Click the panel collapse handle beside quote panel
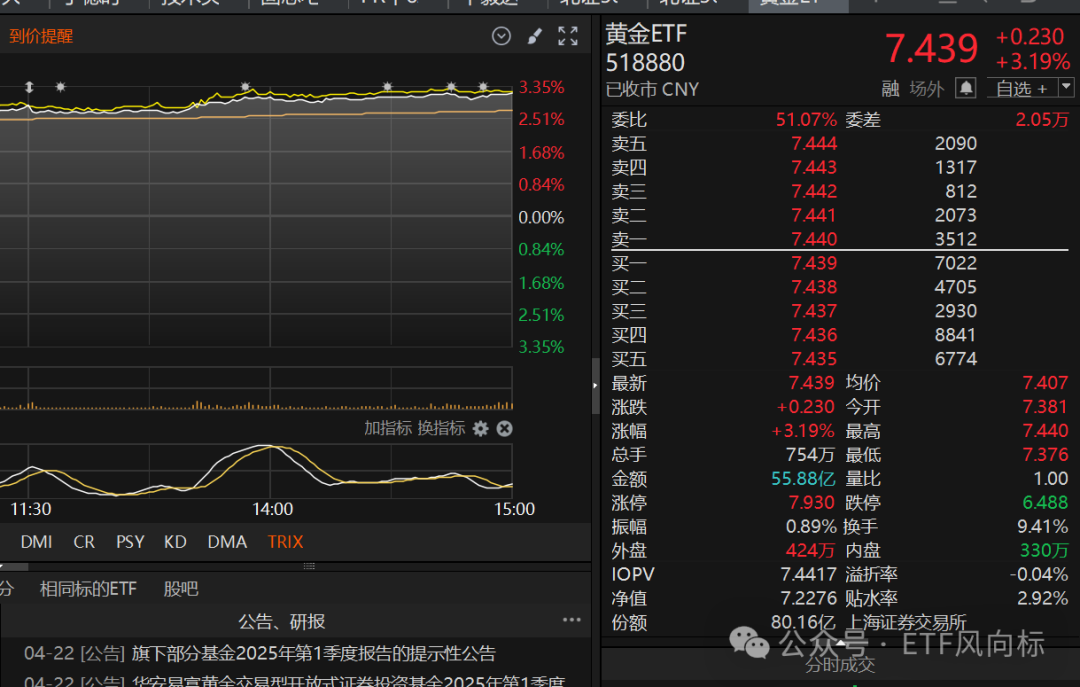 tap(596, 383)
